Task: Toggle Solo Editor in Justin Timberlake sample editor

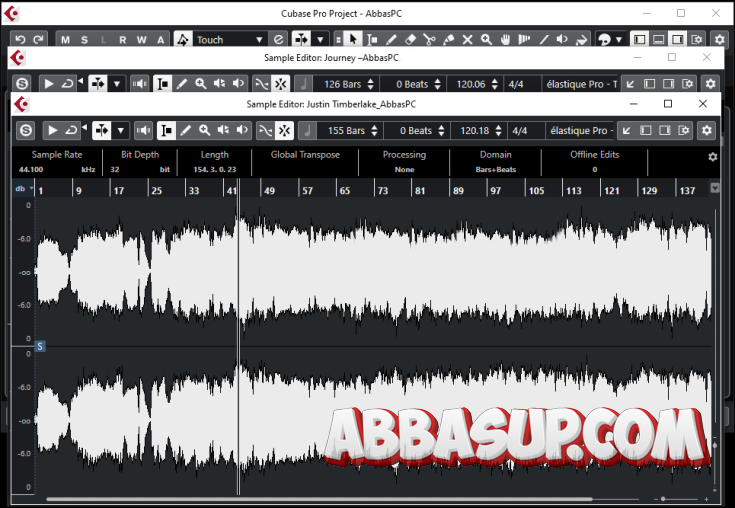Action: 26,130
